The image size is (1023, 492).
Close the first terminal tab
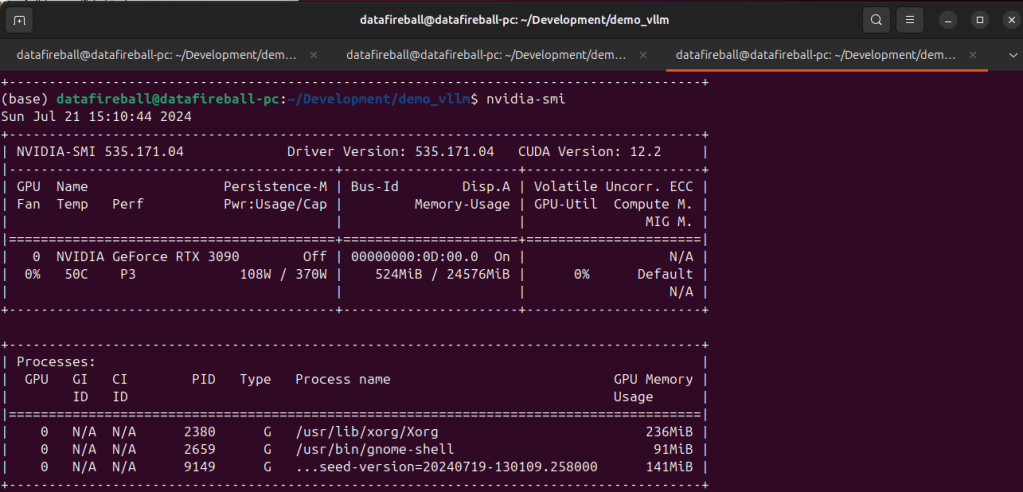[314, 55]
